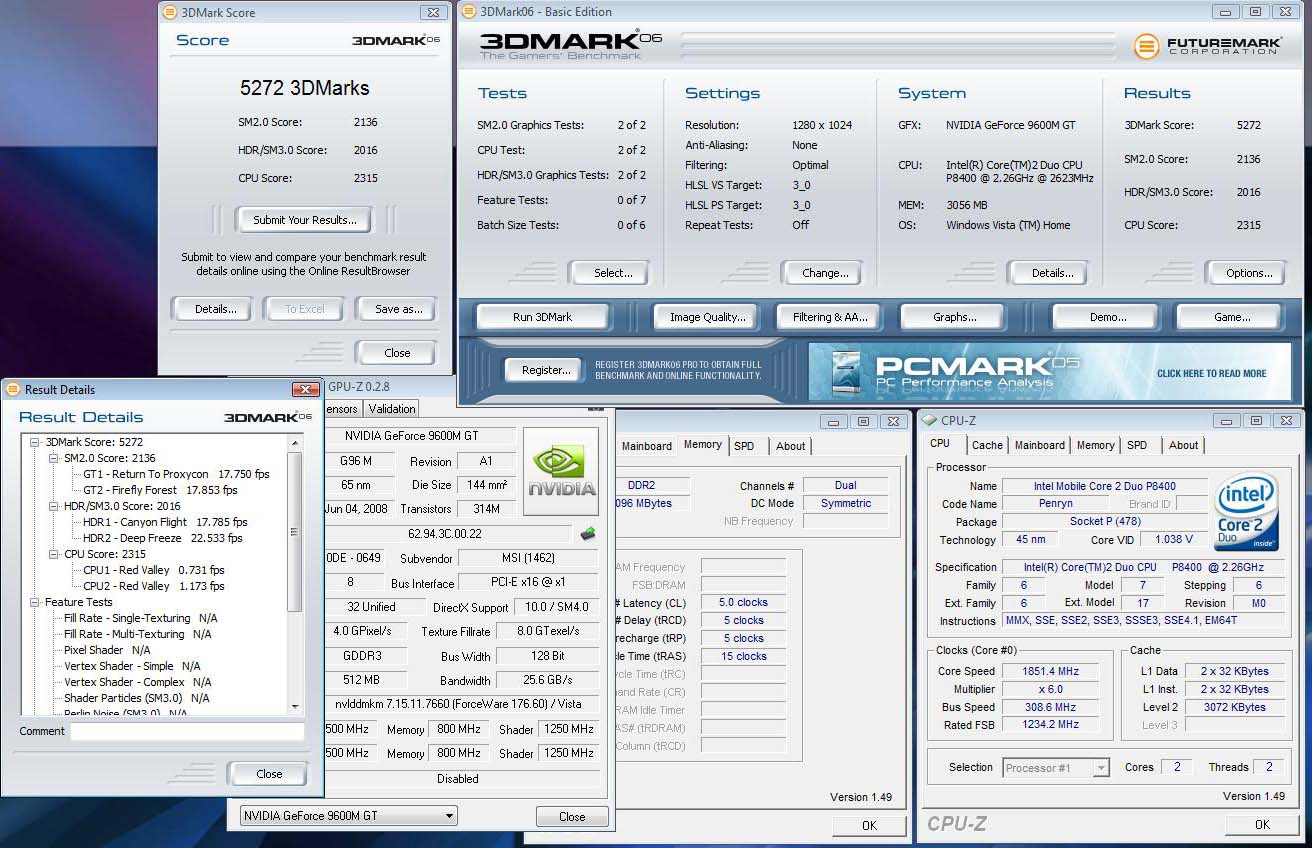Select Fill Rate - Single-Texturing row
The width and height of the screenshot is (1312, 848).
(141, 618)
